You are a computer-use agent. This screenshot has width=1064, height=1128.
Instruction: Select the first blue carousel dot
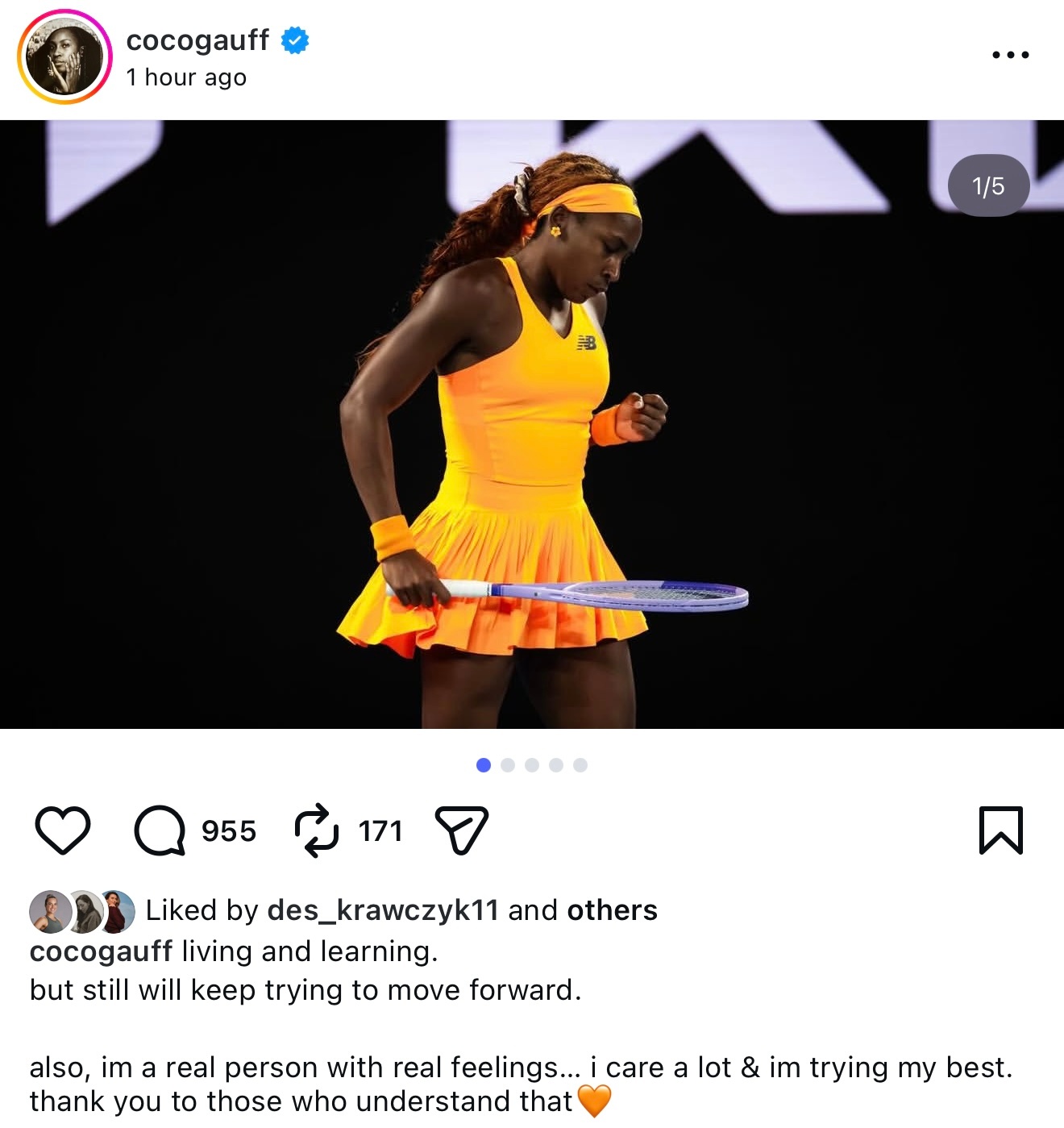coord(484,765)
